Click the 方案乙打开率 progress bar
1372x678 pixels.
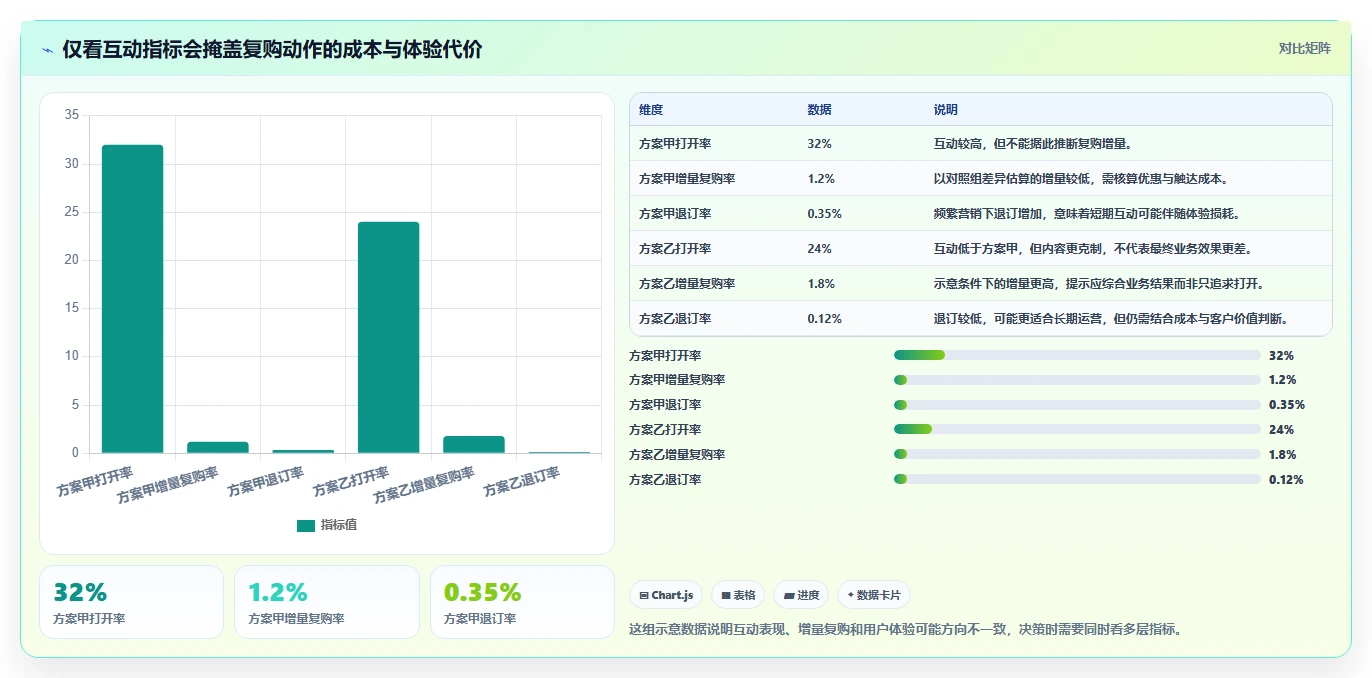1077,429
